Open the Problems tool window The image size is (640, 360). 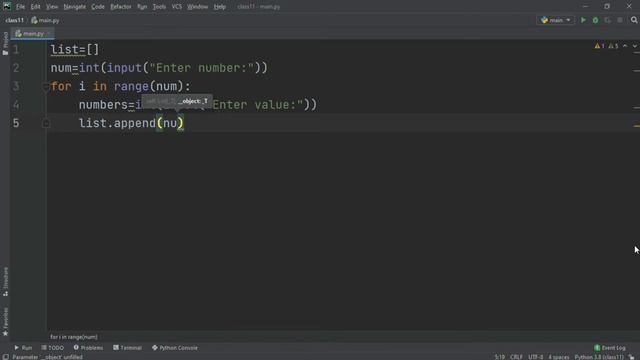[x=88, y=348]
